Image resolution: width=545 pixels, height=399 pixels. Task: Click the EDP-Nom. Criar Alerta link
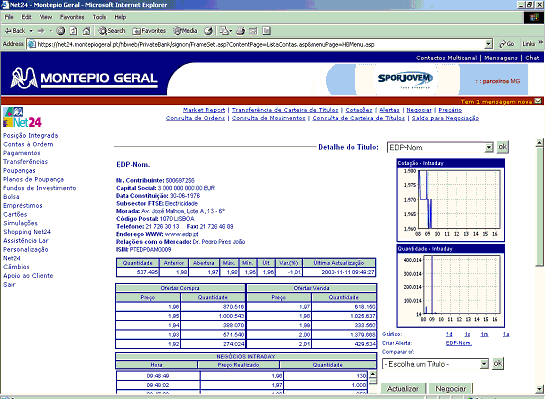click(x=458, y=343)
